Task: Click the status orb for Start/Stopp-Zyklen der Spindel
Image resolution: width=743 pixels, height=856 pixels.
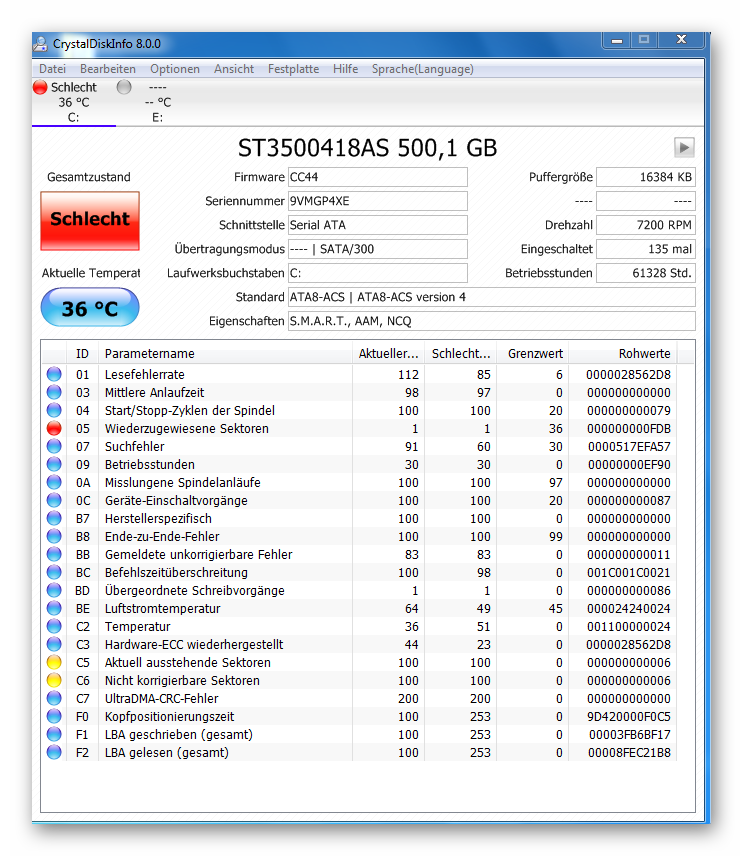Action: tap(54, 410)
